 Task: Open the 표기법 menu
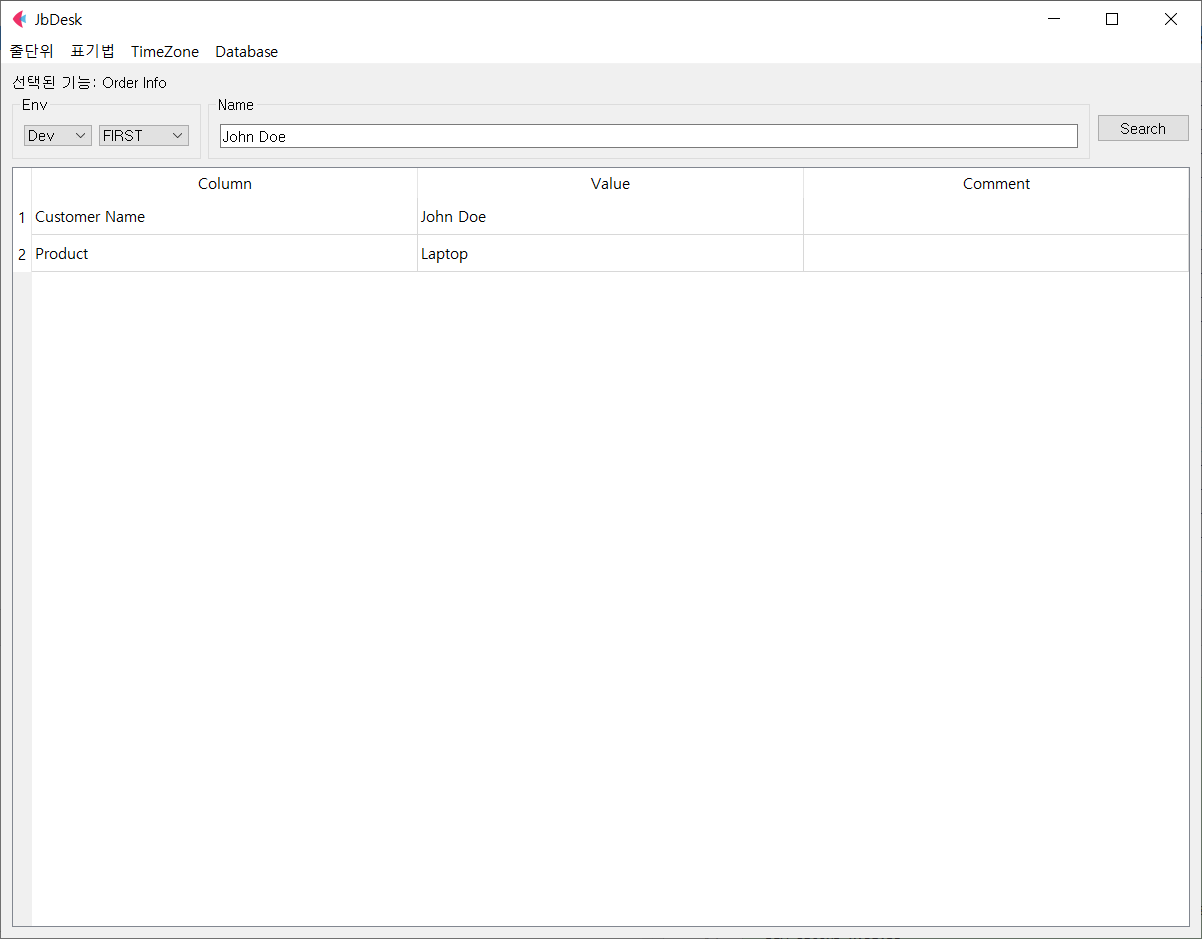(93, 51)
